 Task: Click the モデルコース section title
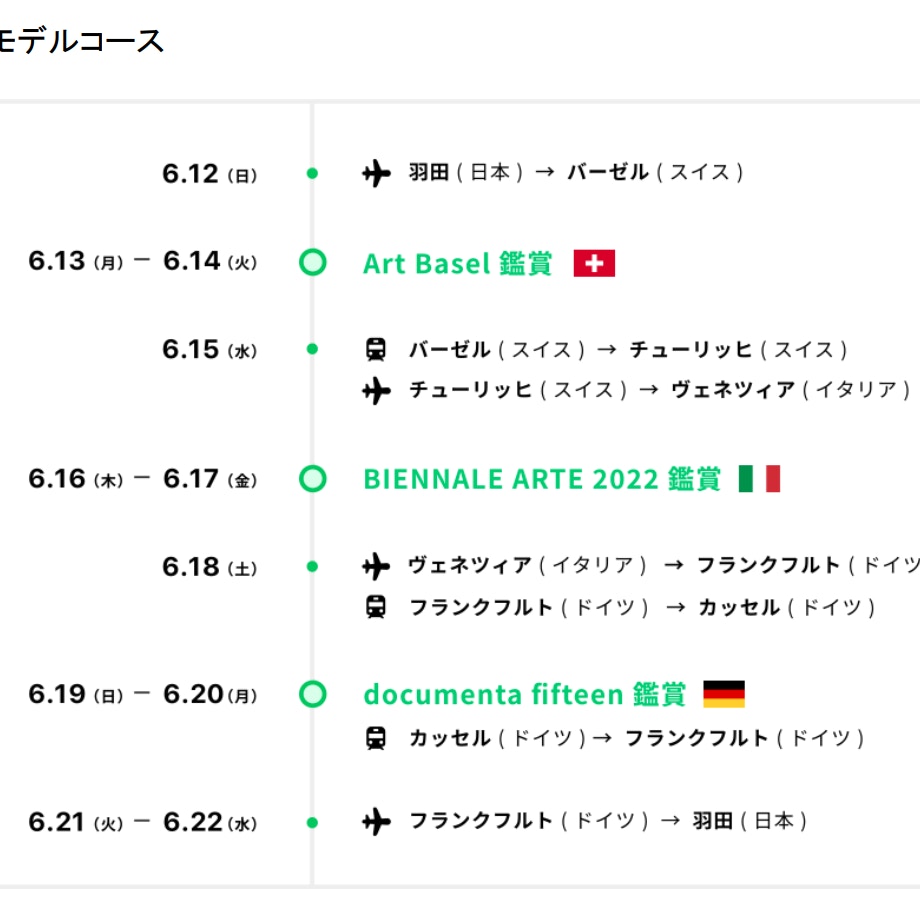[80, 41]
